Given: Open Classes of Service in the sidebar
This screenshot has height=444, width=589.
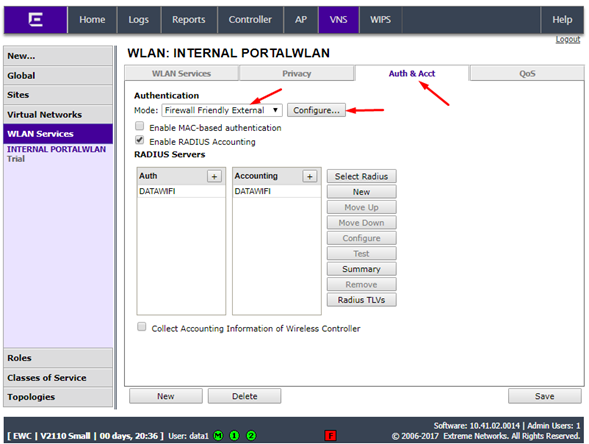Looking at the screenshot, I should pyautogui.click(x=58, y=378).
